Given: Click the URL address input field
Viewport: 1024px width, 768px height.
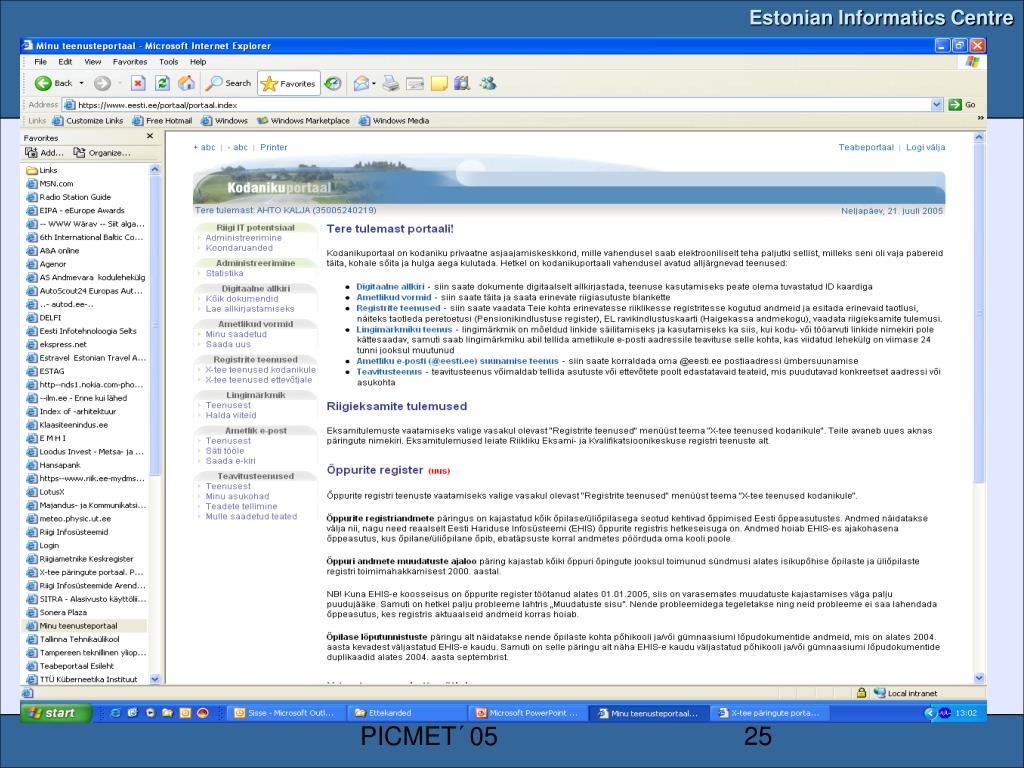Looking at the screenshot, I should (x=500, y=104).
